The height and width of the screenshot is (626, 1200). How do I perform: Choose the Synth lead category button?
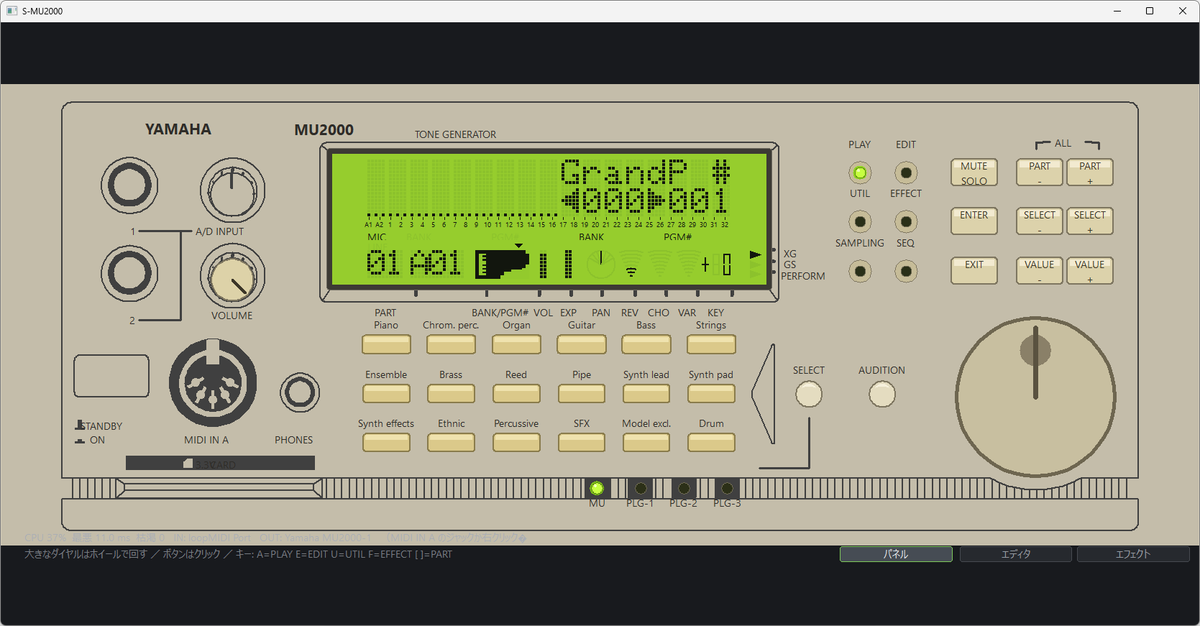[646, 393]
